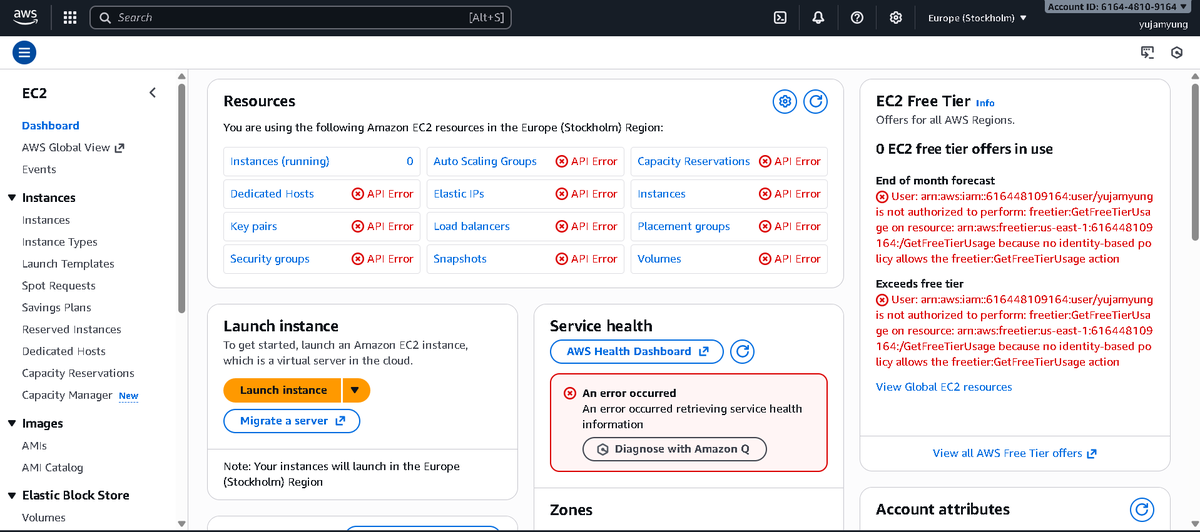Click the search magnifier icon
The height and width of the screenshot is (532, 1200).
pos(104,18)
